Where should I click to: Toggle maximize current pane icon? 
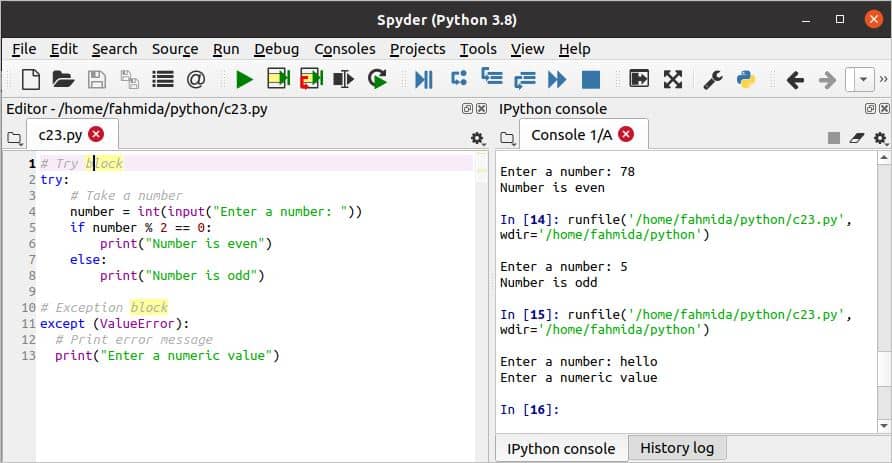pos(640,79)
